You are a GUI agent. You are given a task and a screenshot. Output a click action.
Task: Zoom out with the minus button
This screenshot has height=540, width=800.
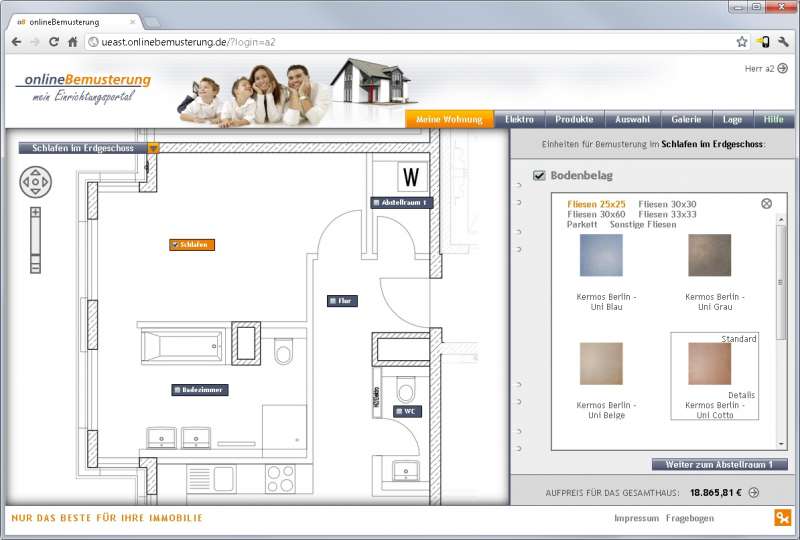(35, 267)
